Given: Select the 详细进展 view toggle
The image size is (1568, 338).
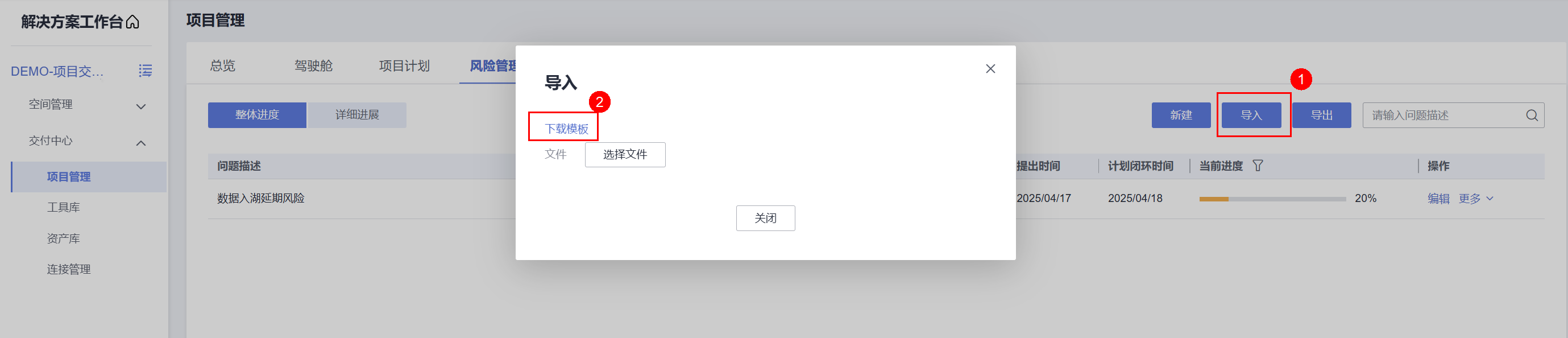Looking at the screenshot, I should (357, 115).
